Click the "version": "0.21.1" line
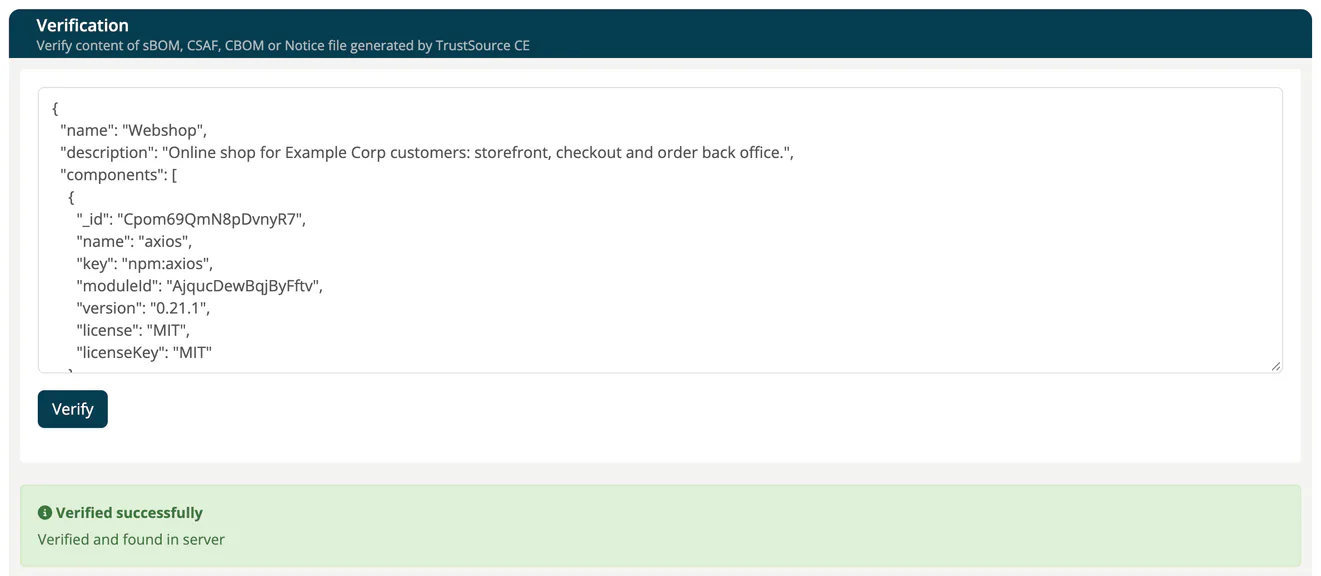The width and height of the screenshot is (1321, 576). pyautogui.click(x=143, y=308)
